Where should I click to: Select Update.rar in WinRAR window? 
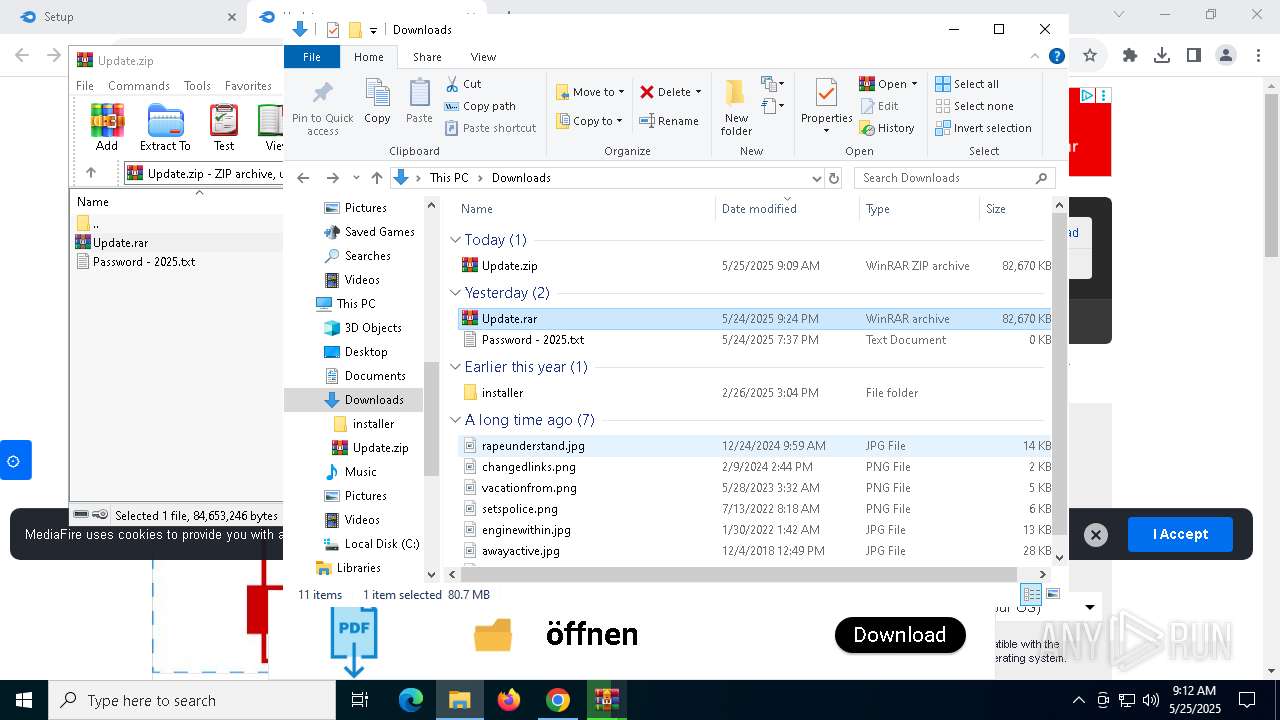click(x=120, y=243)
